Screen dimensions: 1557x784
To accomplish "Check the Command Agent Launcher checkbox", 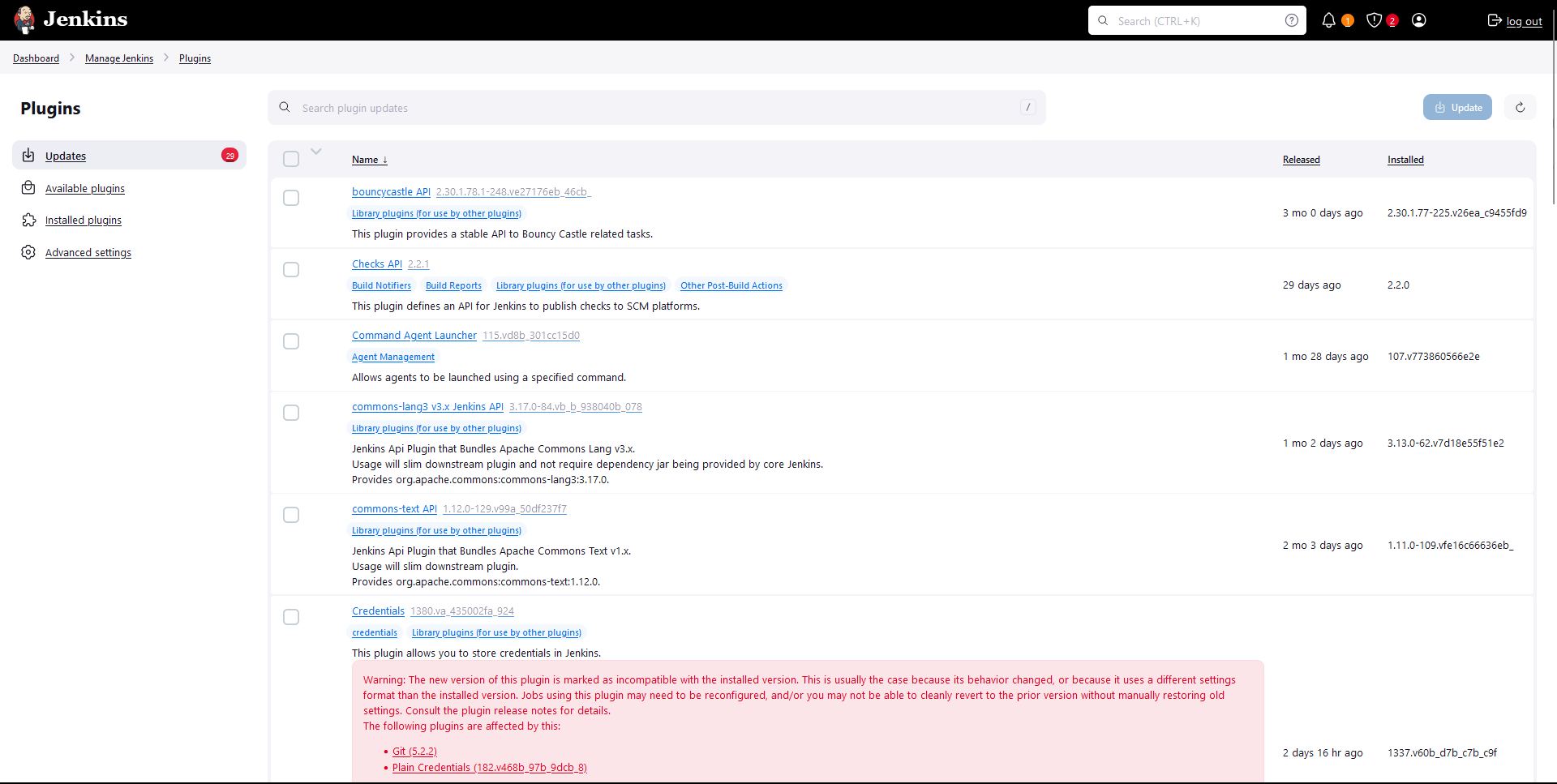I will (x=291, y=341).
